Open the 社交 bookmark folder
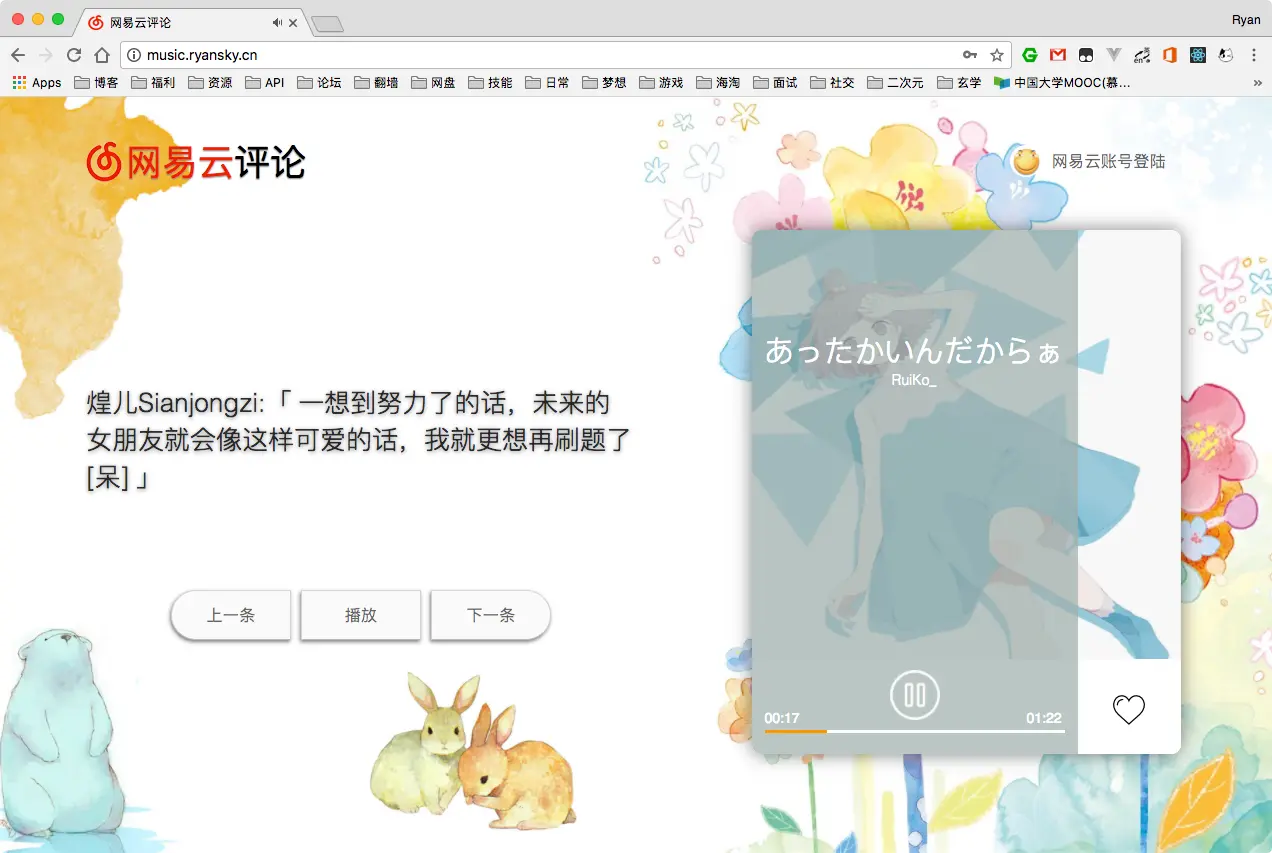Screen dimensions: 1272x853 click(x=833, y=83)
